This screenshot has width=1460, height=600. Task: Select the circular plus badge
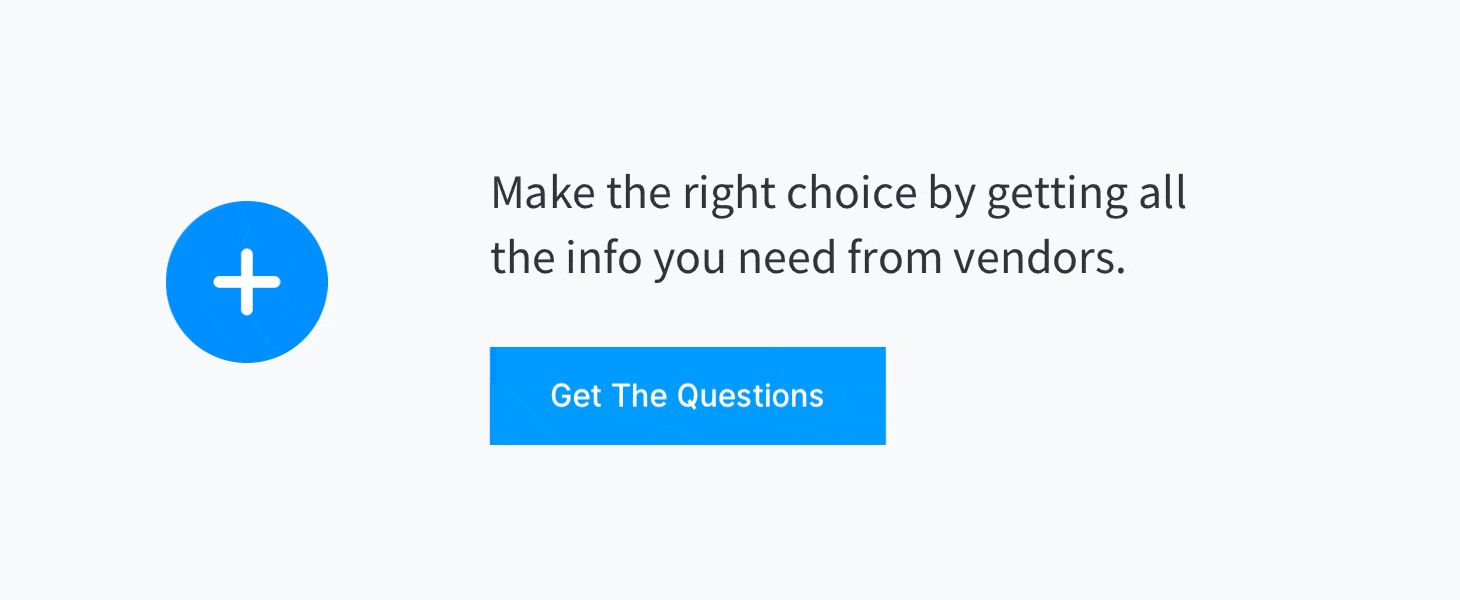pyautogui.click(x=247, y=282)
